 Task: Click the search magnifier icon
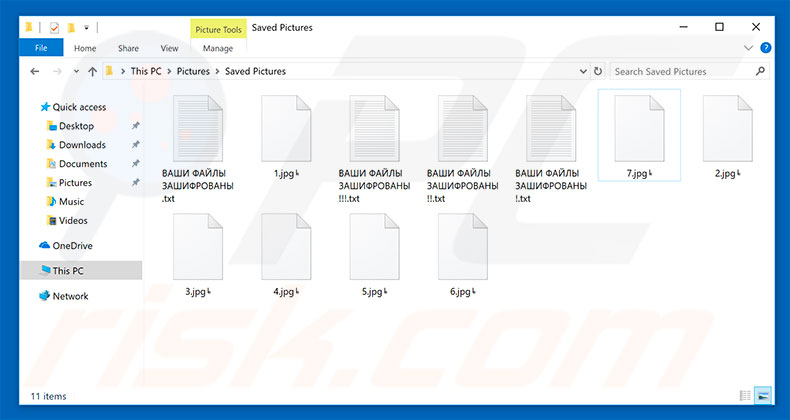pyautogui.click(x=760, y=72)
